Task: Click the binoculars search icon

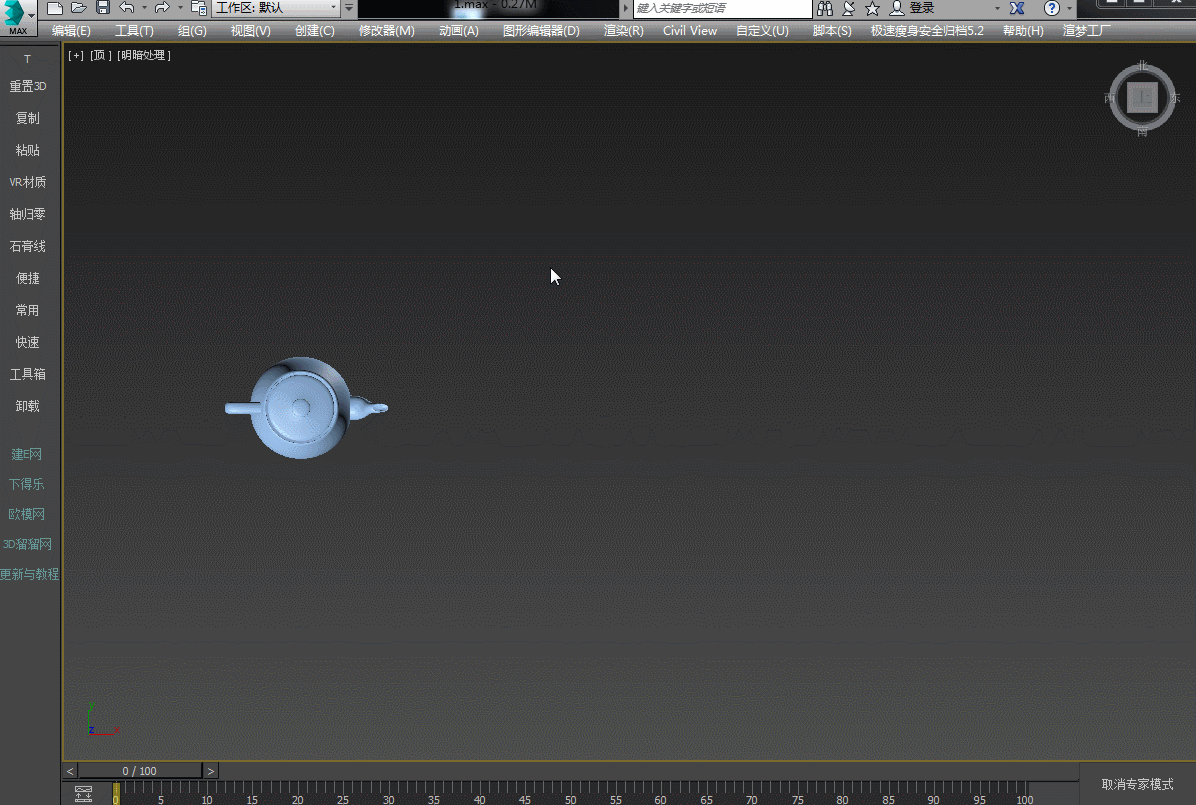Action: (x=825, y=8)
